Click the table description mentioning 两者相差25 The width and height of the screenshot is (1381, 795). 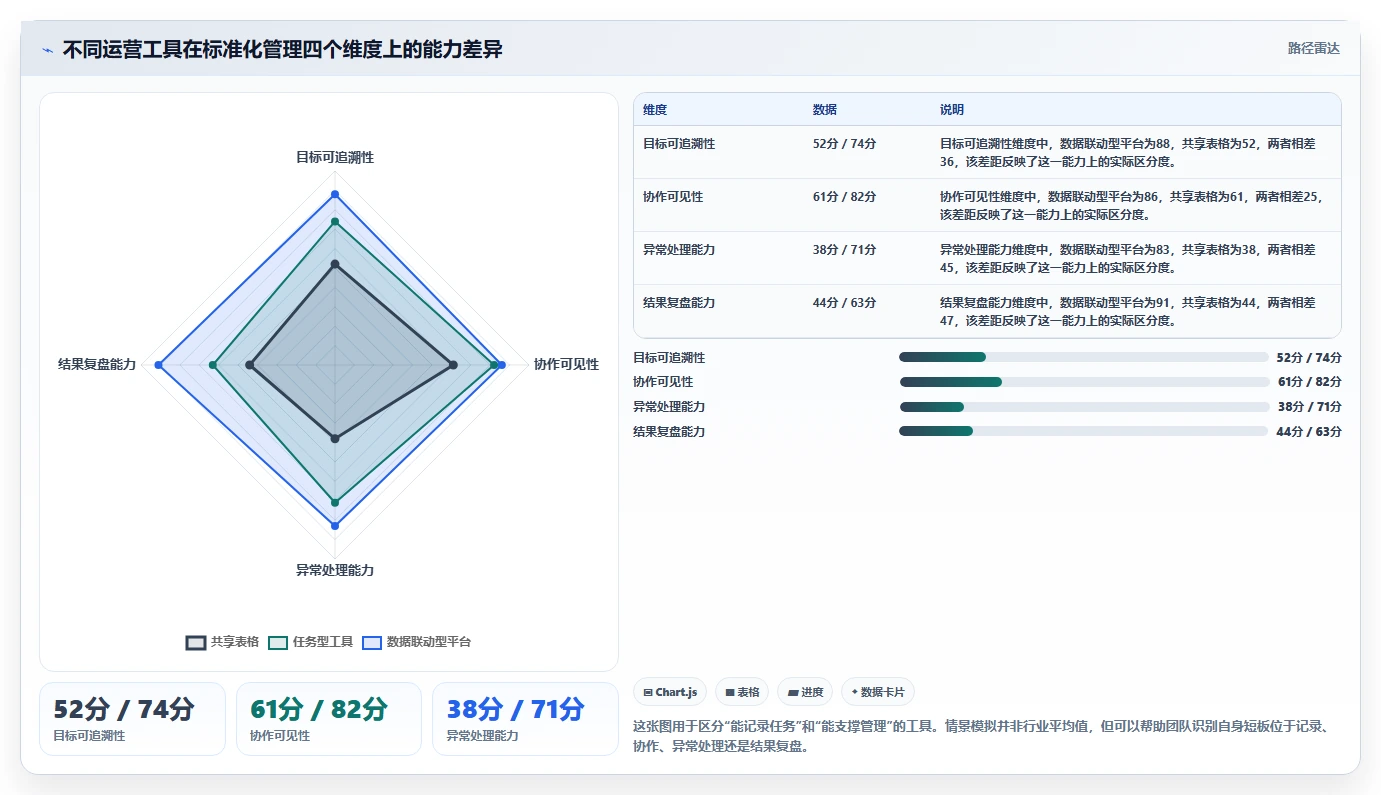click(1132, 205)
